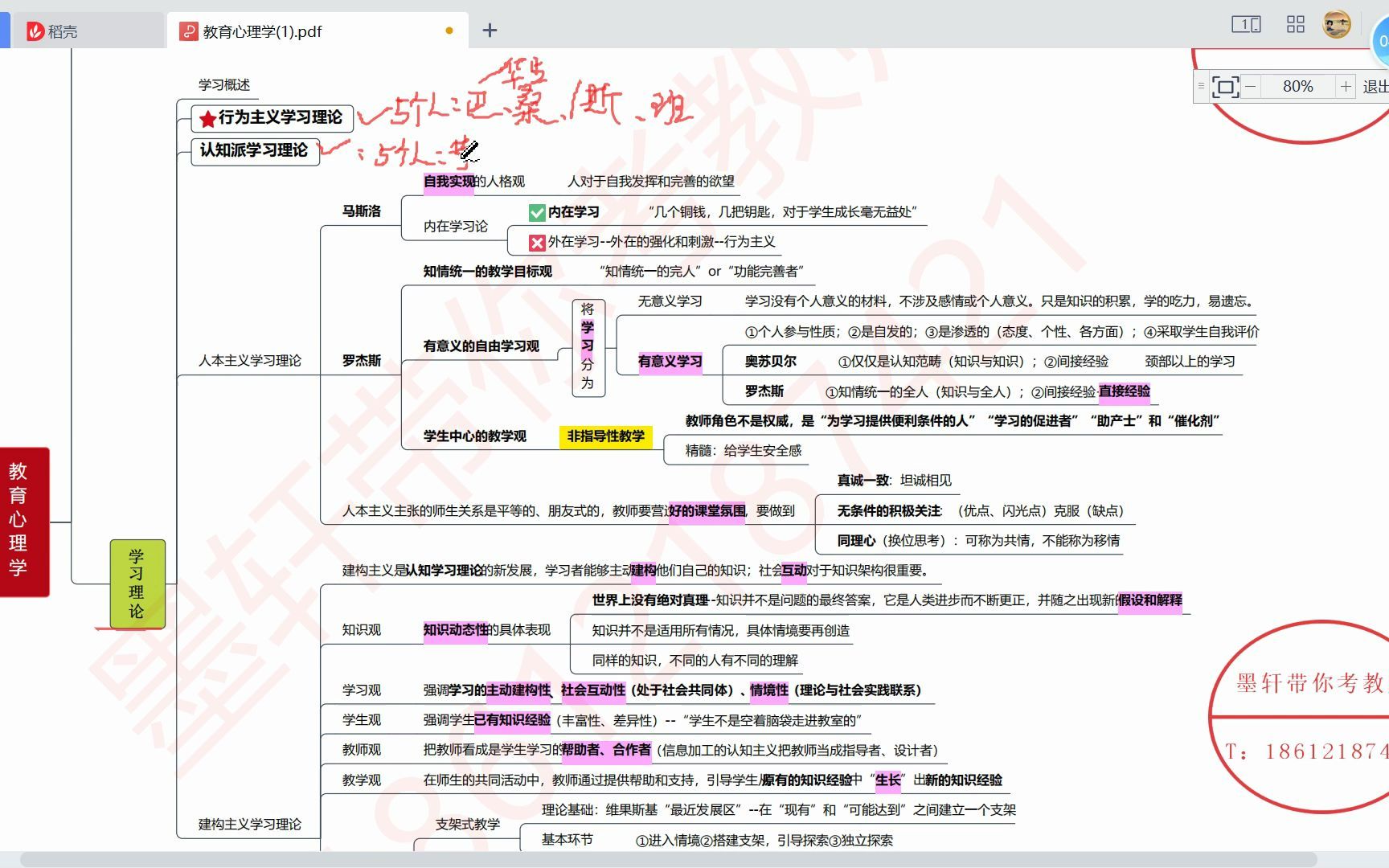Click the 知识观 node

[x=362, y=629]
